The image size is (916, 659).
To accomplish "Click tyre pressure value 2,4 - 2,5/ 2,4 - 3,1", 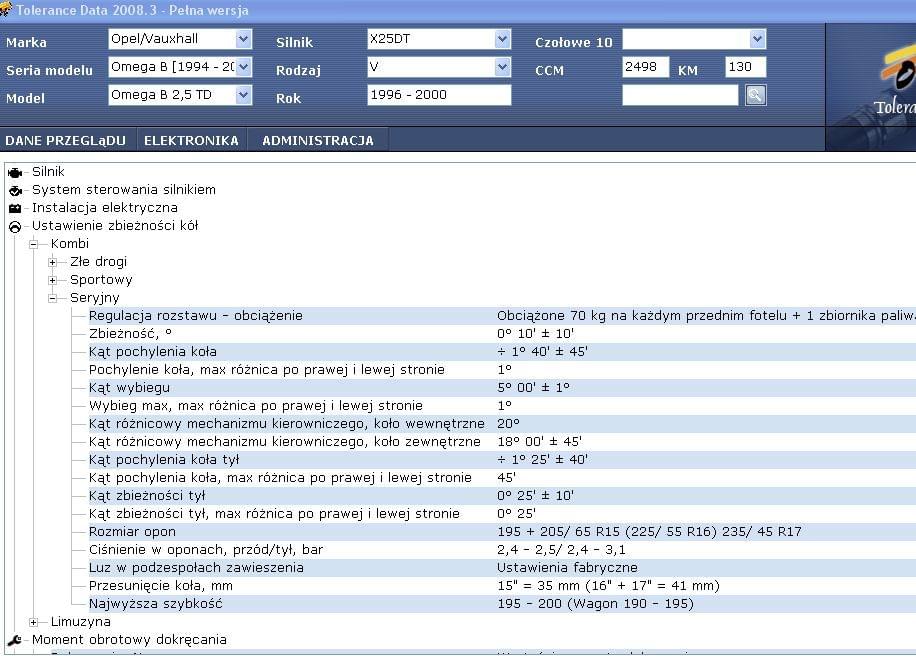I will click(x=561, y=550).
